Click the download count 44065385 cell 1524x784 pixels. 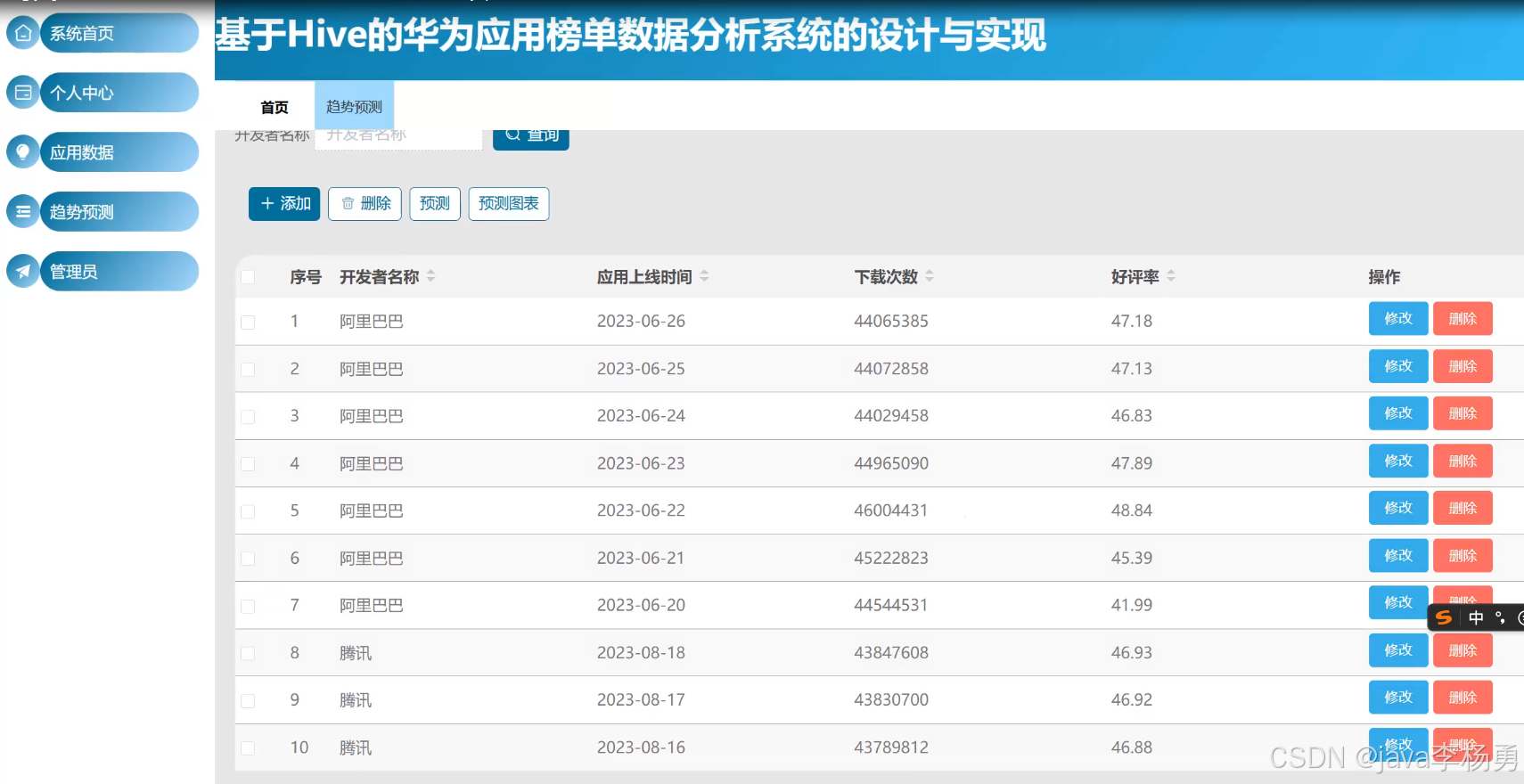(x=891, y=321)
